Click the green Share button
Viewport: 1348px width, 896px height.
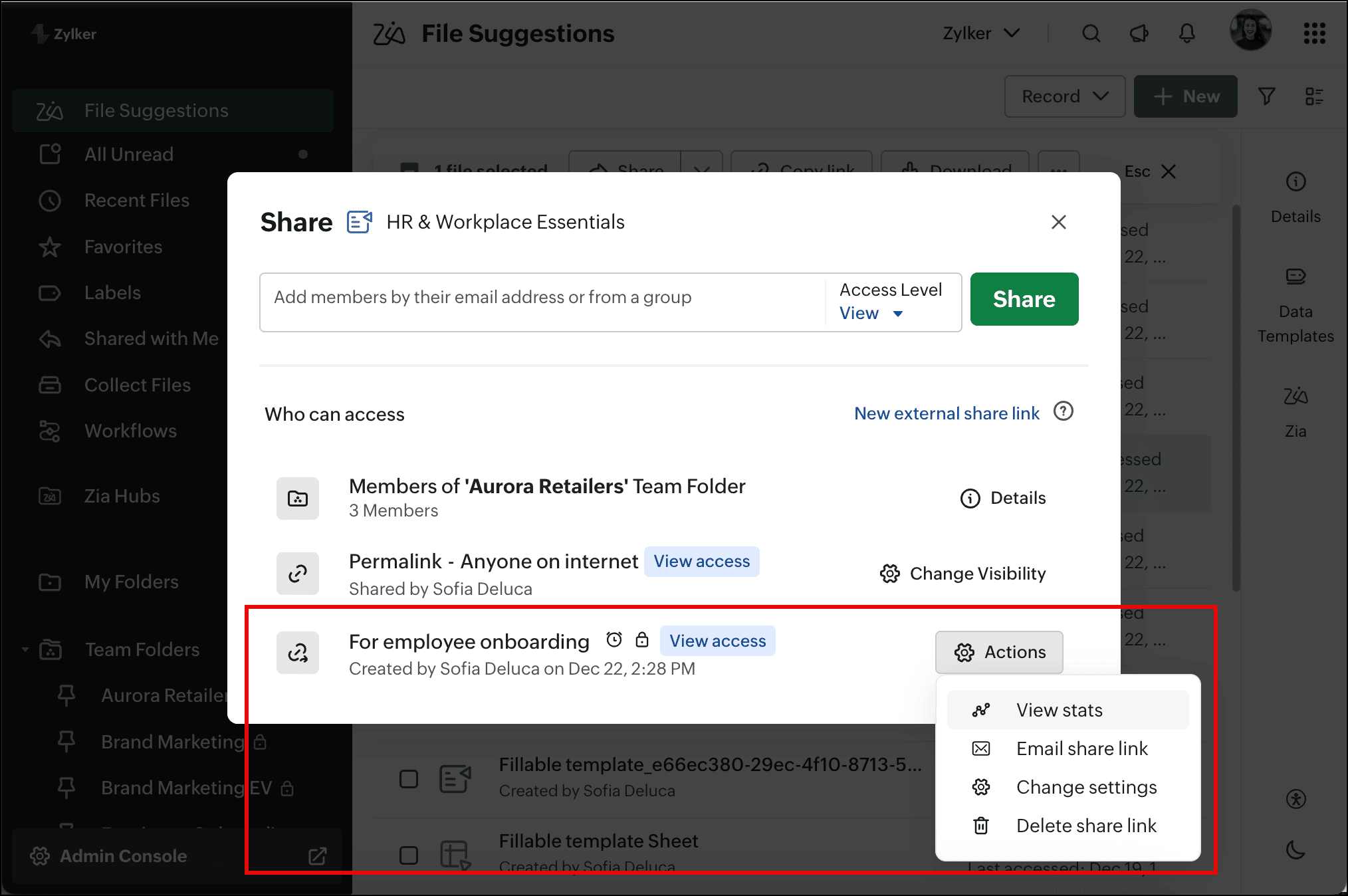pos(1024,299)
